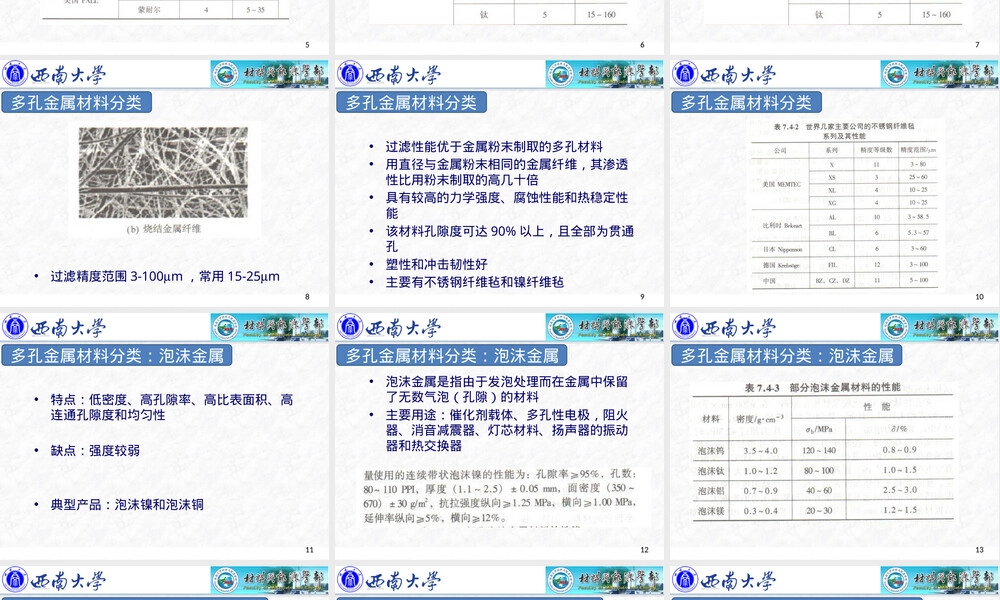This screenshot has width=1000, height=600.
Task: Click the 西南大学 emblem on slide 11
Action: (x=15, y=327)
